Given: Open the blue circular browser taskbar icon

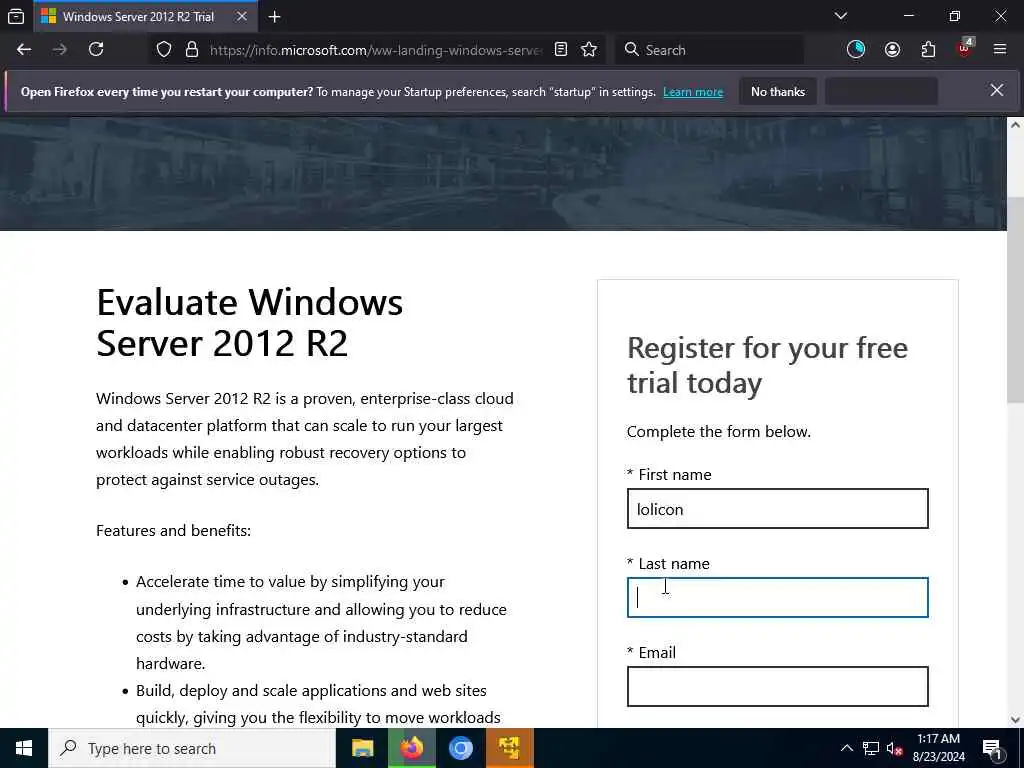Looking at the screenshot, I should click(460, 748).
